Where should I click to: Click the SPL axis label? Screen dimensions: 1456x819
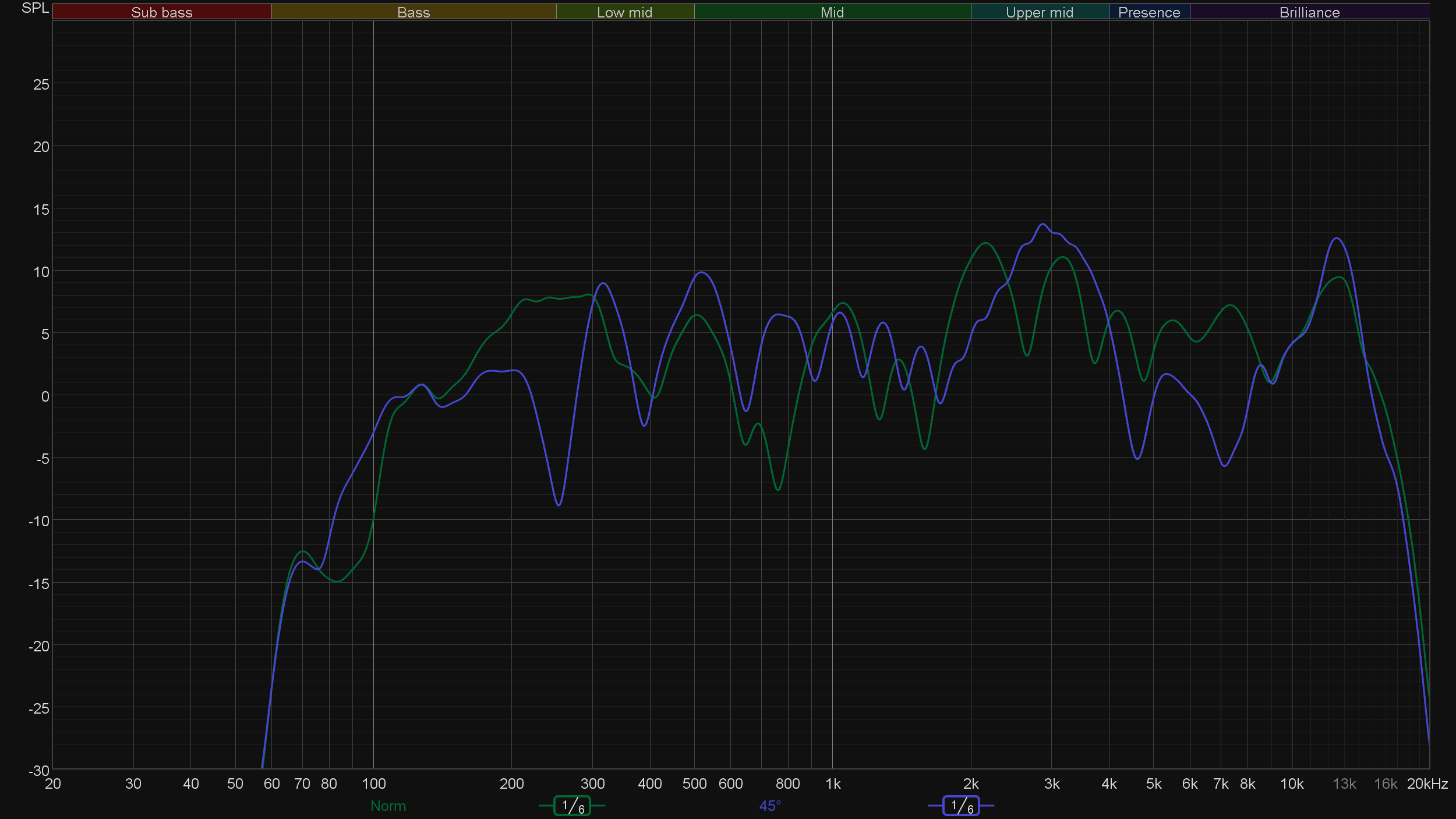(x=35, y=8)
